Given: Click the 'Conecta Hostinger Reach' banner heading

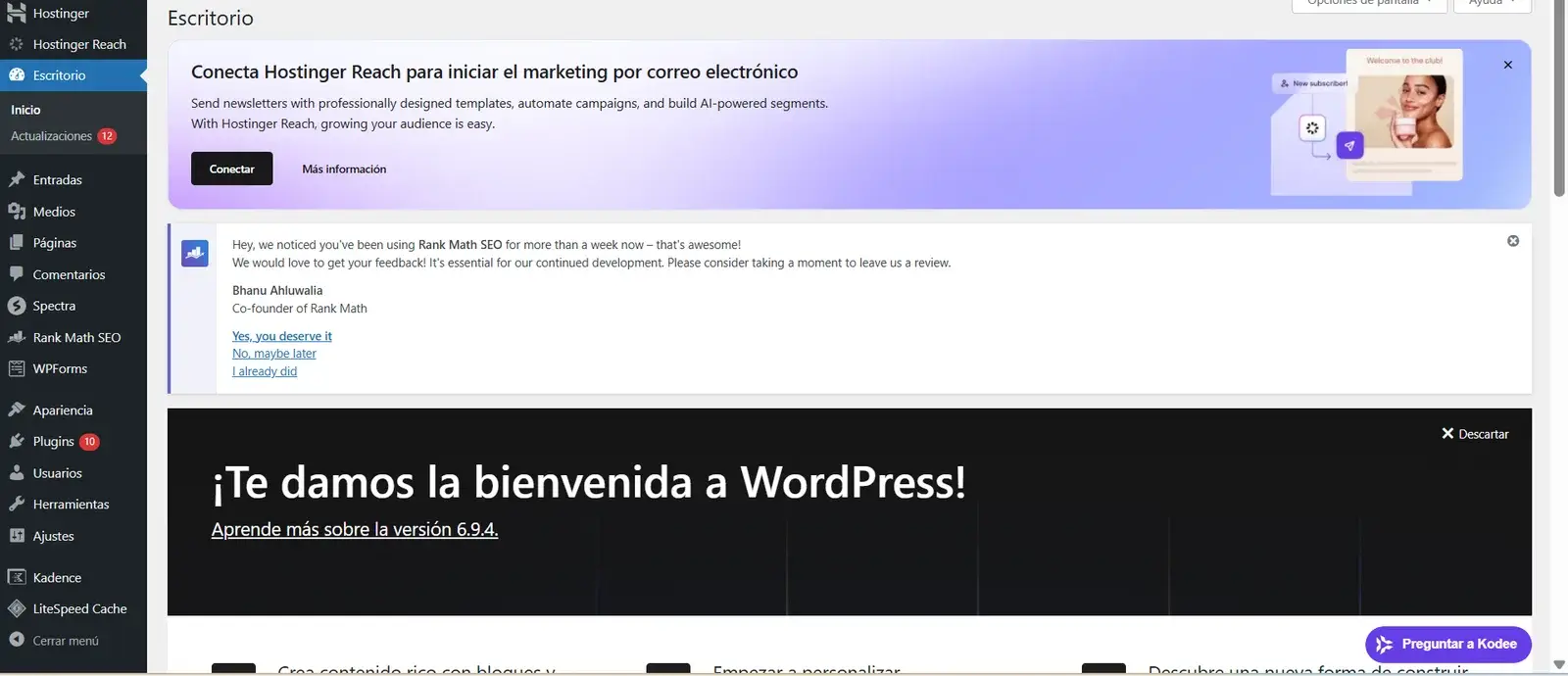Looking at the screenshot, I should [494, 72].
